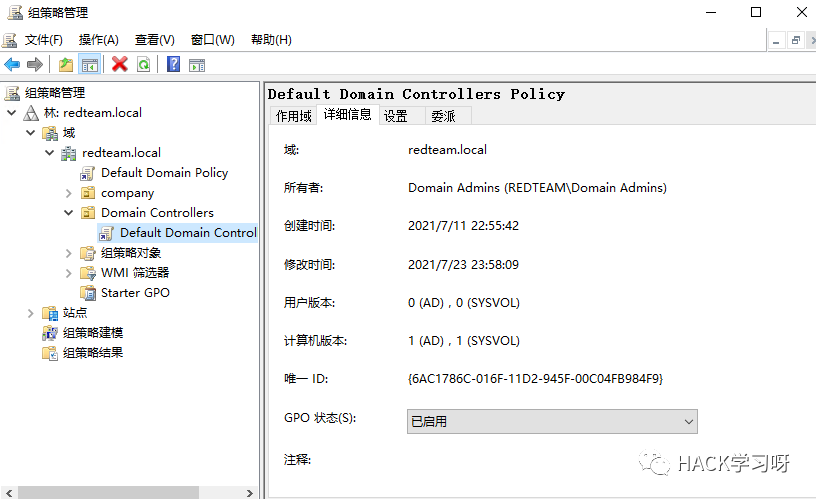Expand the company OU node
This screenshot has width=816, height=499.
68,193
